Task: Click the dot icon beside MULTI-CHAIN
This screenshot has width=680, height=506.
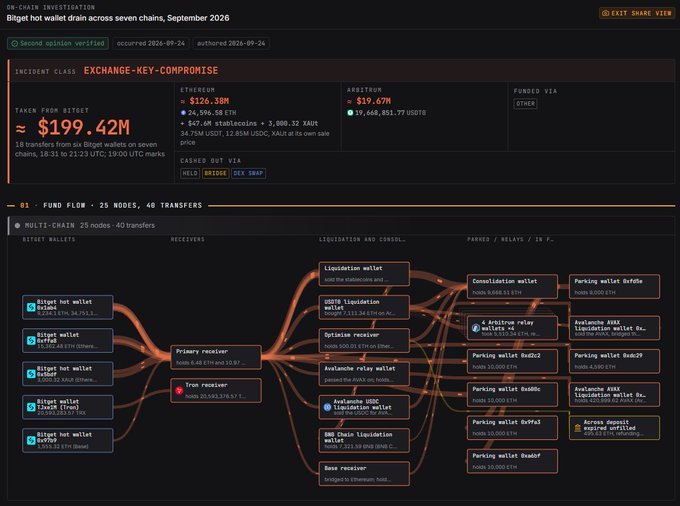Action: (x=17, y=225)
